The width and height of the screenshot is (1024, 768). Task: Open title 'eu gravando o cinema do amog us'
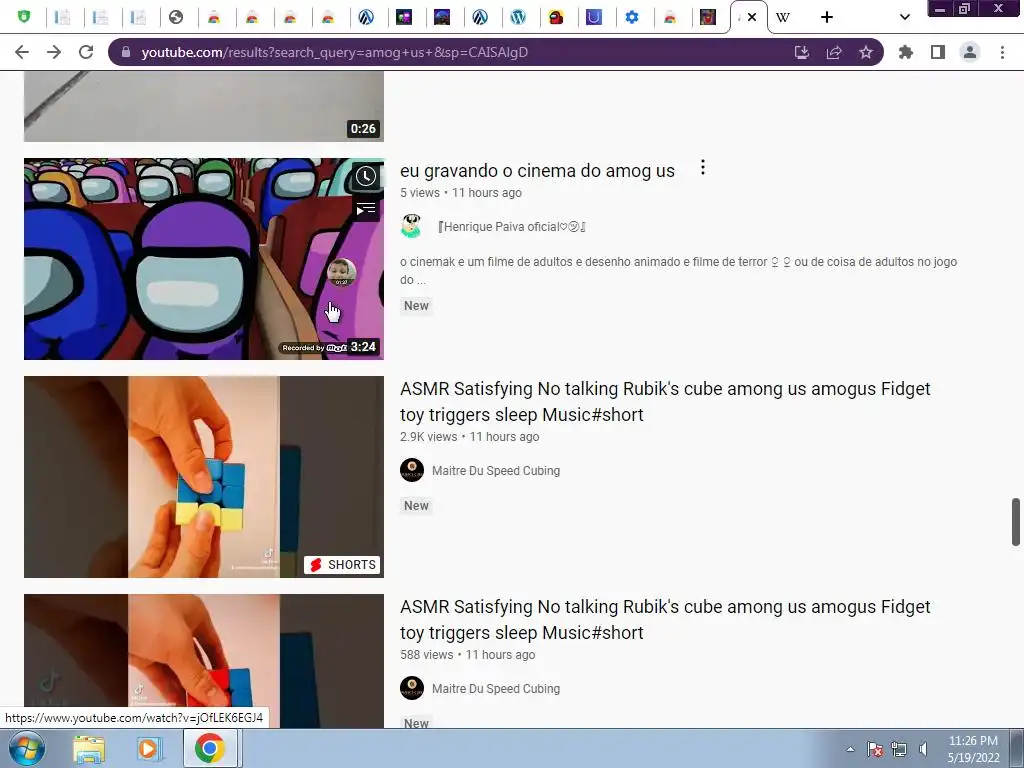tap(537, 171)
